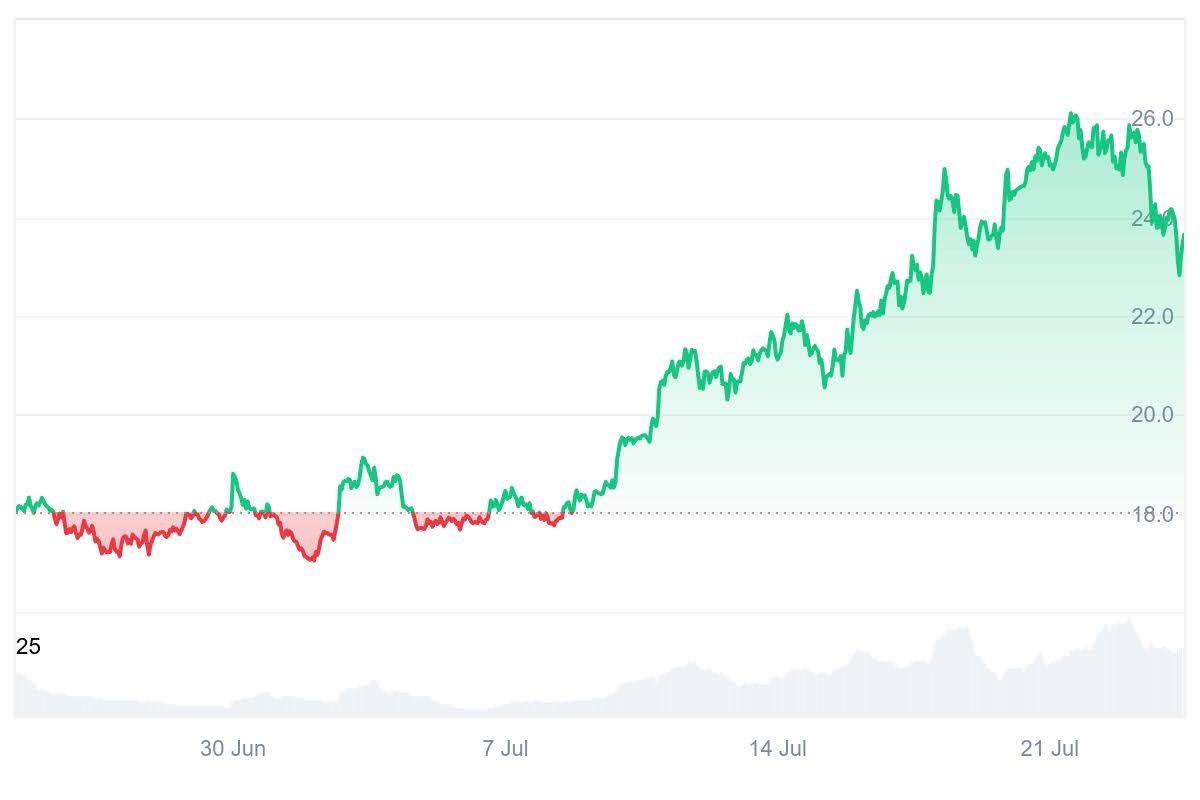
Task: Select the 21 Jul date label
Action: (1050, 749)
